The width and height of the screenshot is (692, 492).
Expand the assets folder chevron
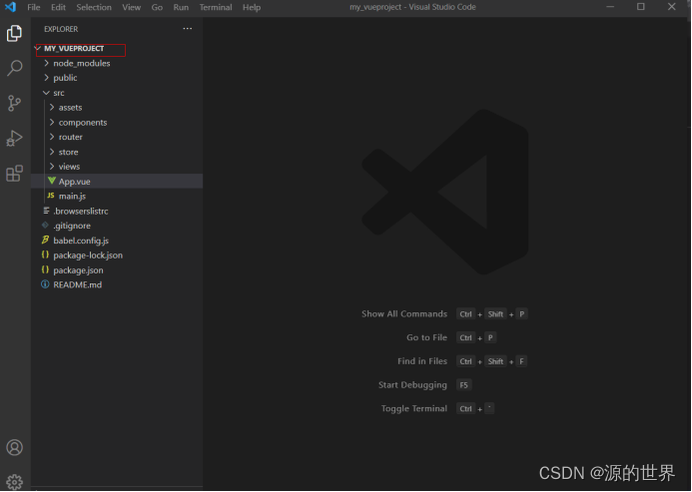tap(52, 107)
